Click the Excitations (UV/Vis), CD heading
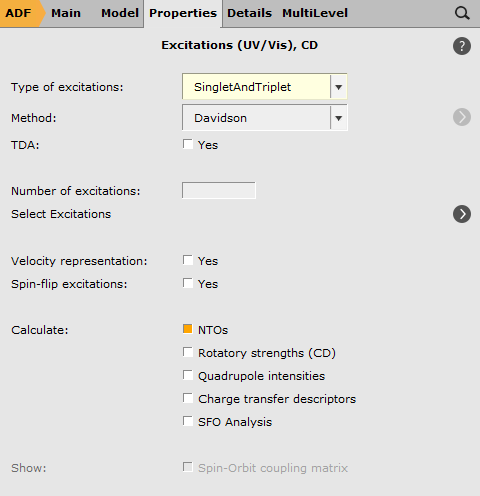 coord(240,45)
